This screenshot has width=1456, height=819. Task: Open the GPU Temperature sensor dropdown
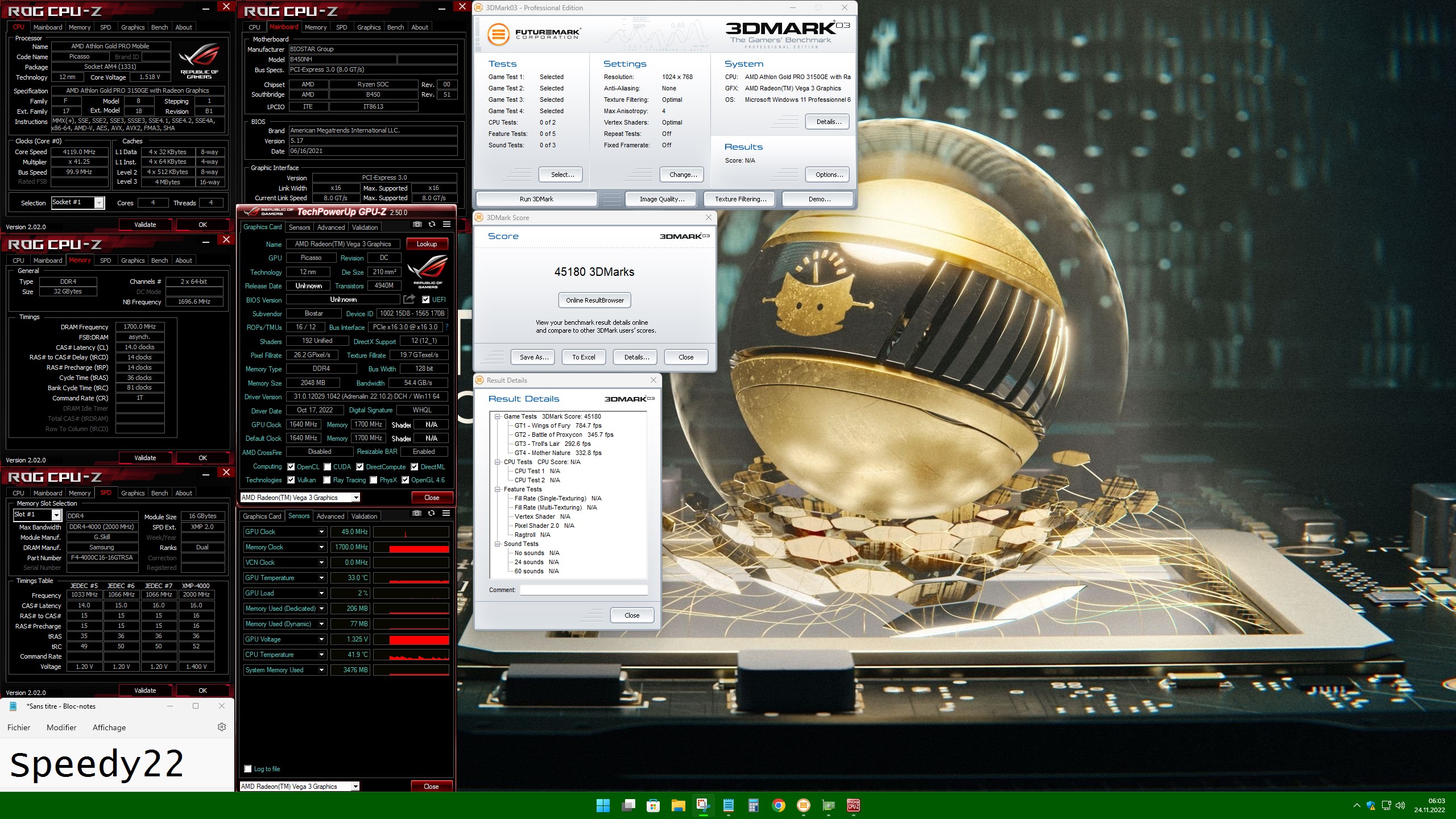pos(321,578)
